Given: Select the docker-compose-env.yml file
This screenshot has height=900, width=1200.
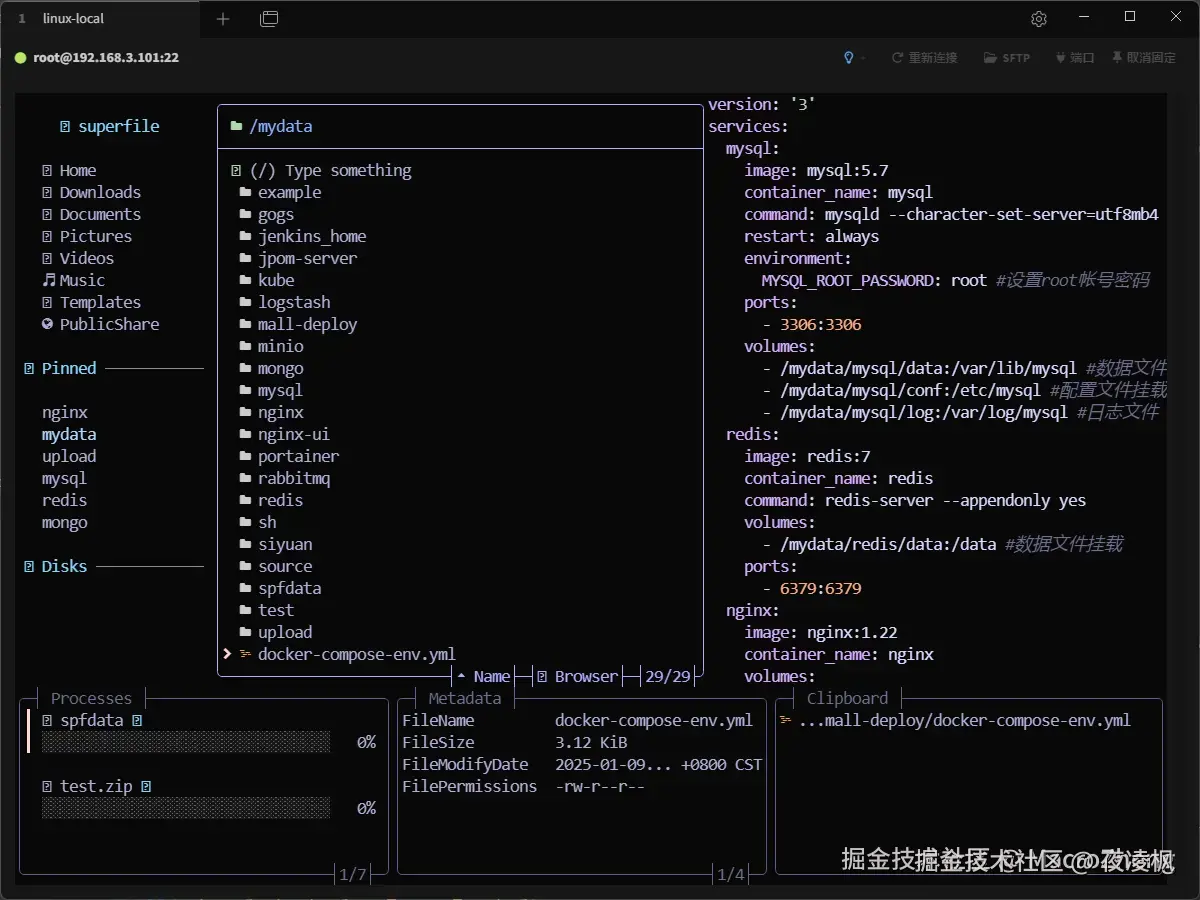Looking at the screenshot, I should coord(356,655).
